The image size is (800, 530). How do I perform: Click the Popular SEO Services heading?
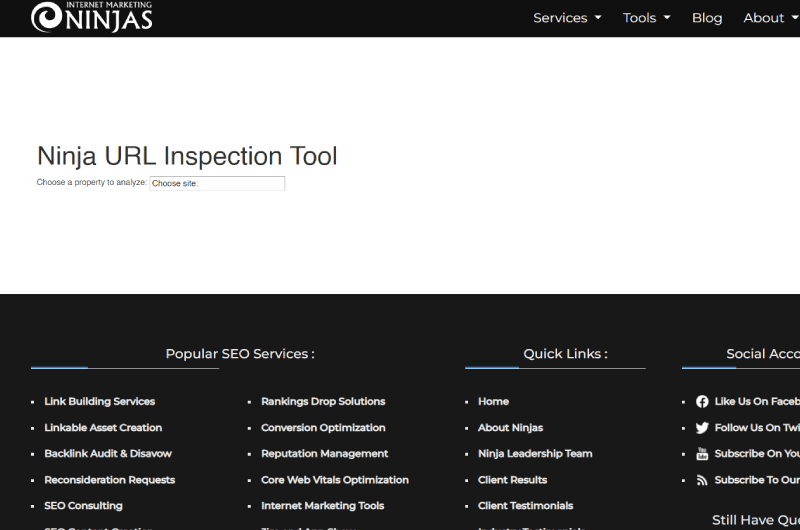pos(240,354)
